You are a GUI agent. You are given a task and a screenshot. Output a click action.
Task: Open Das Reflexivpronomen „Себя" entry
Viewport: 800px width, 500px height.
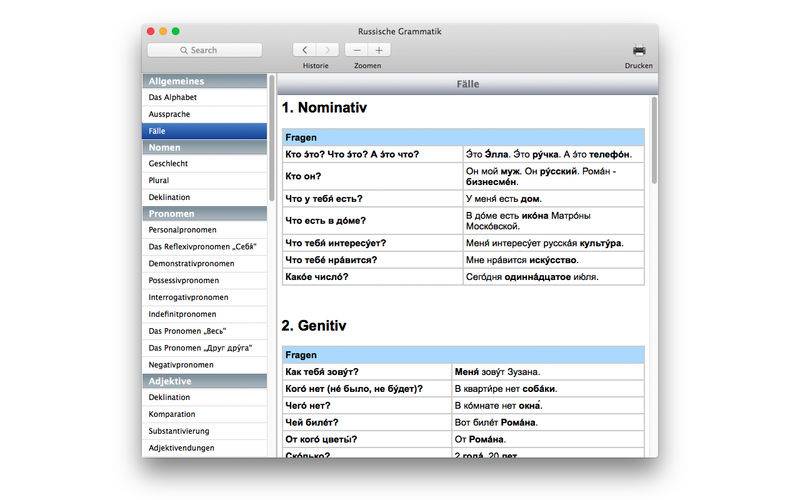[204, 247]
